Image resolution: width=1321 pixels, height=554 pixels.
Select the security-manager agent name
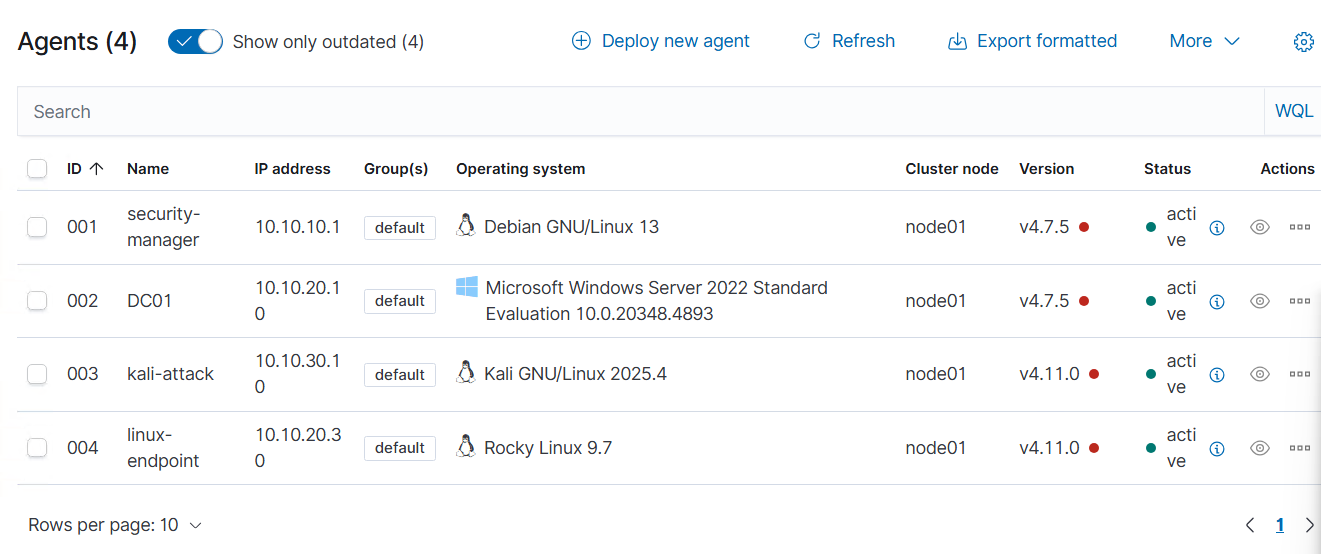tap(164, 227)
